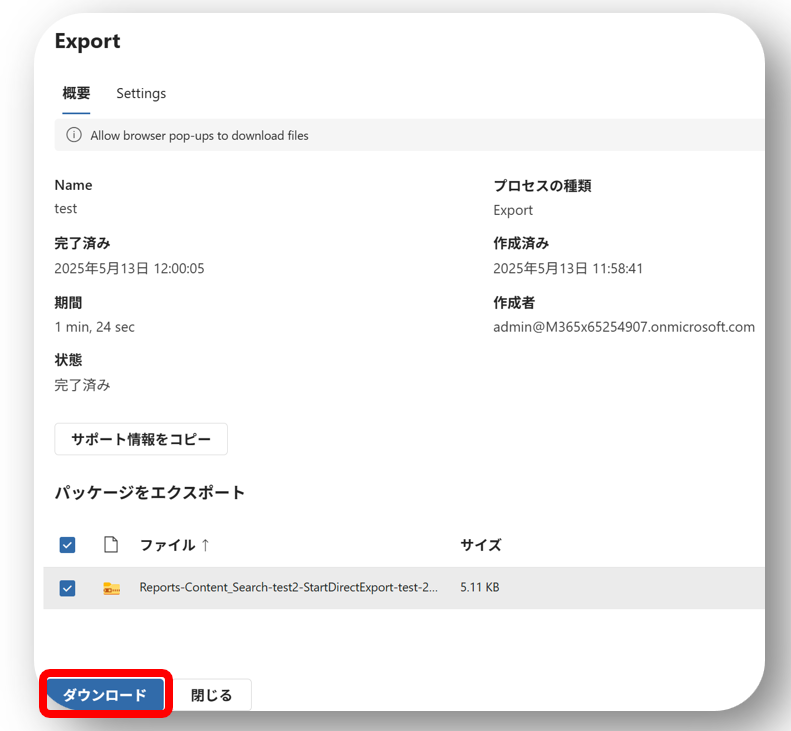Click the created date 2025年5月13日 11:58:41
The height and width of the screenshot is (731, 791).
pyautogui.click(x=567, y=268)
